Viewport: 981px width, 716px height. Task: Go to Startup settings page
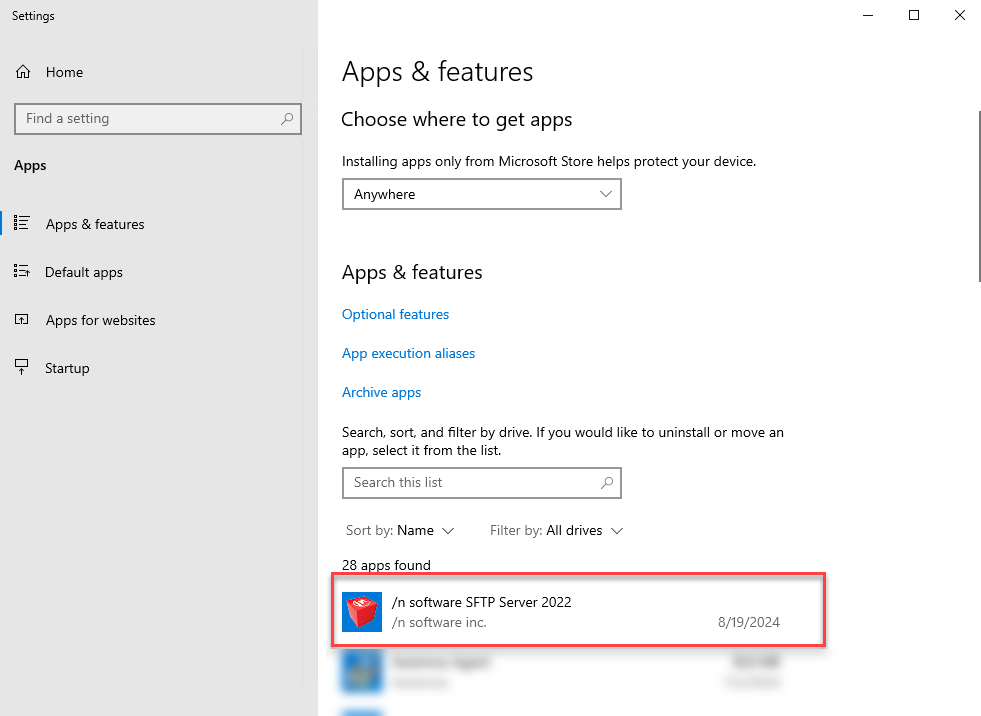click(x=67, y=368)
